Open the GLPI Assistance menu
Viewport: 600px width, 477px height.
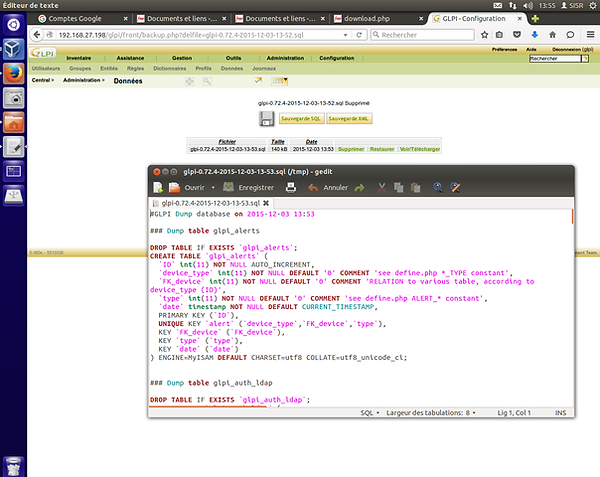pos(130,58)
